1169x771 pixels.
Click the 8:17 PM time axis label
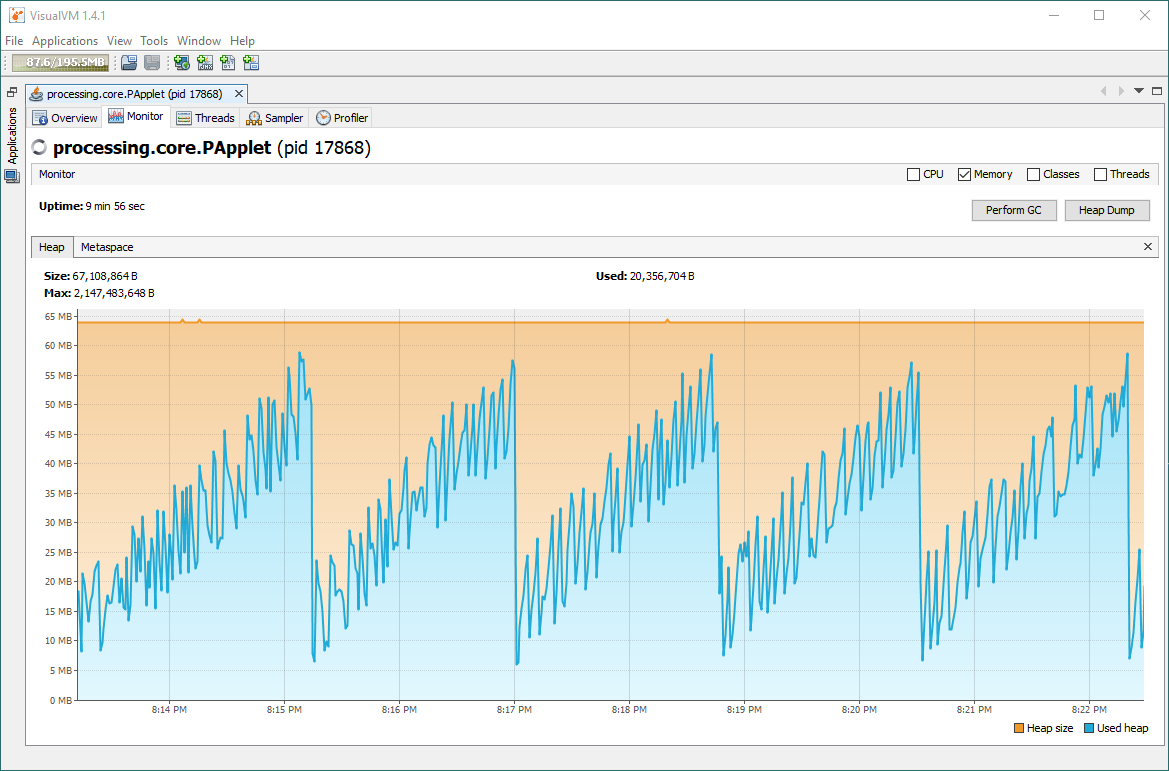(x=514, y=710)
